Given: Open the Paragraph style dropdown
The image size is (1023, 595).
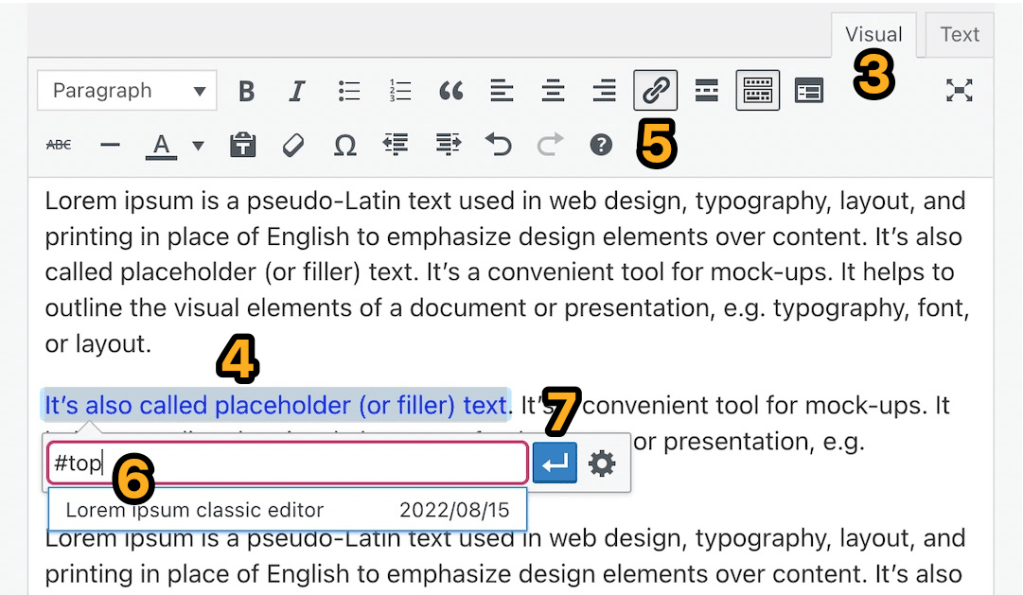Looking at the screenshot, I should tap(126, 90).
